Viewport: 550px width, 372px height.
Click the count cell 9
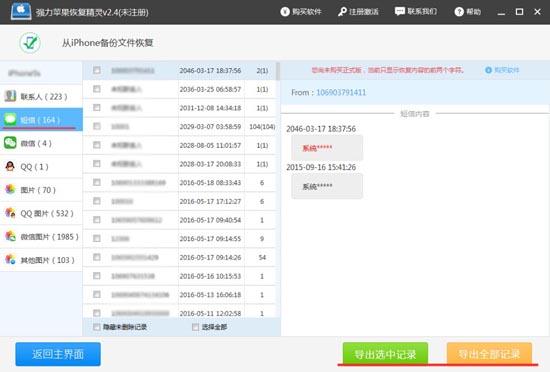[x=262, y=239]
